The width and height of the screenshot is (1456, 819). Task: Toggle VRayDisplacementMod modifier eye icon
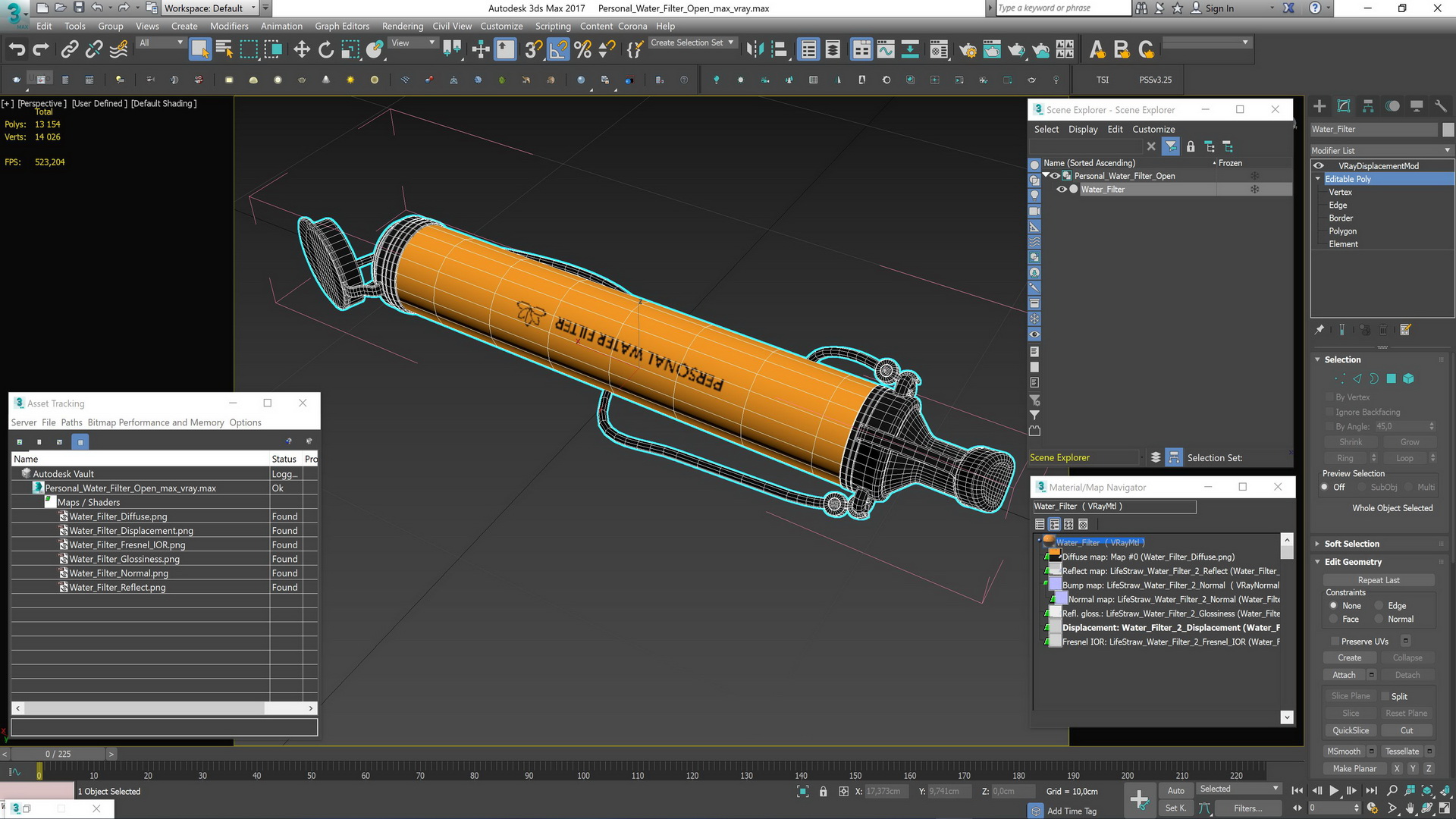1319,166
